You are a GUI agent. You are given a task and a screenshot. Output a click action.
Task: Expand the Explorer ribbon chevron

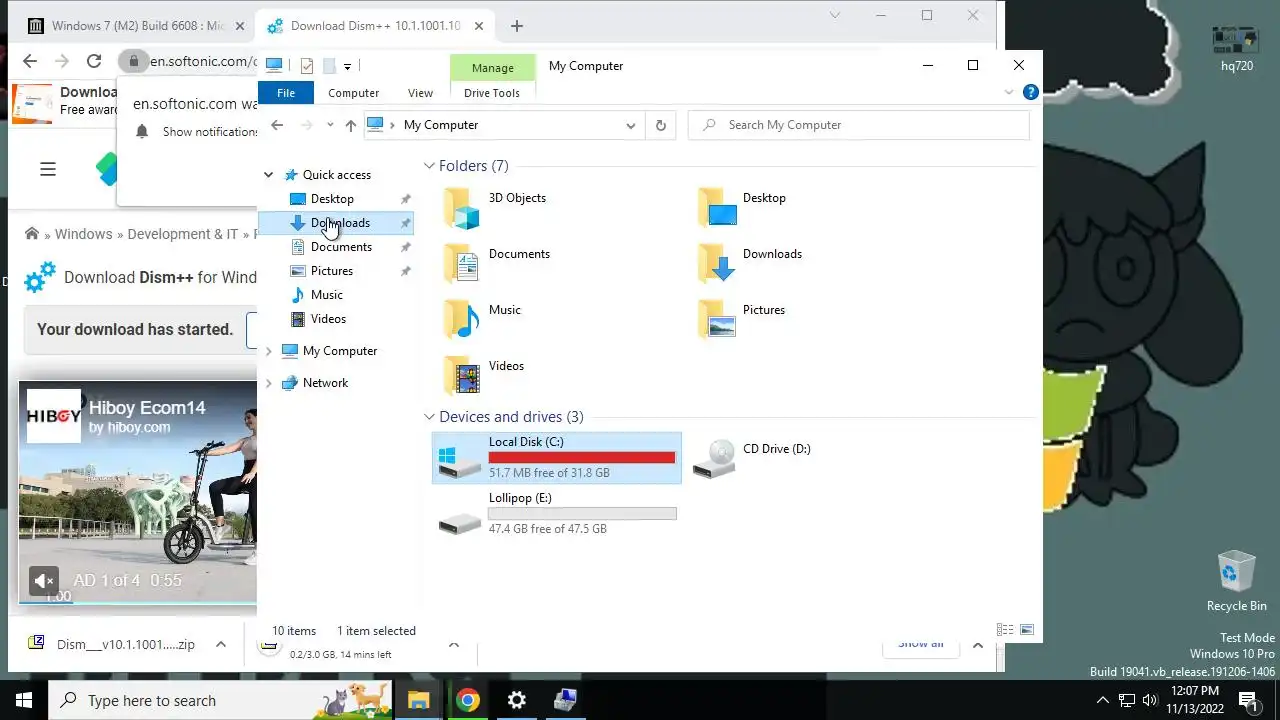[1009, 92]
